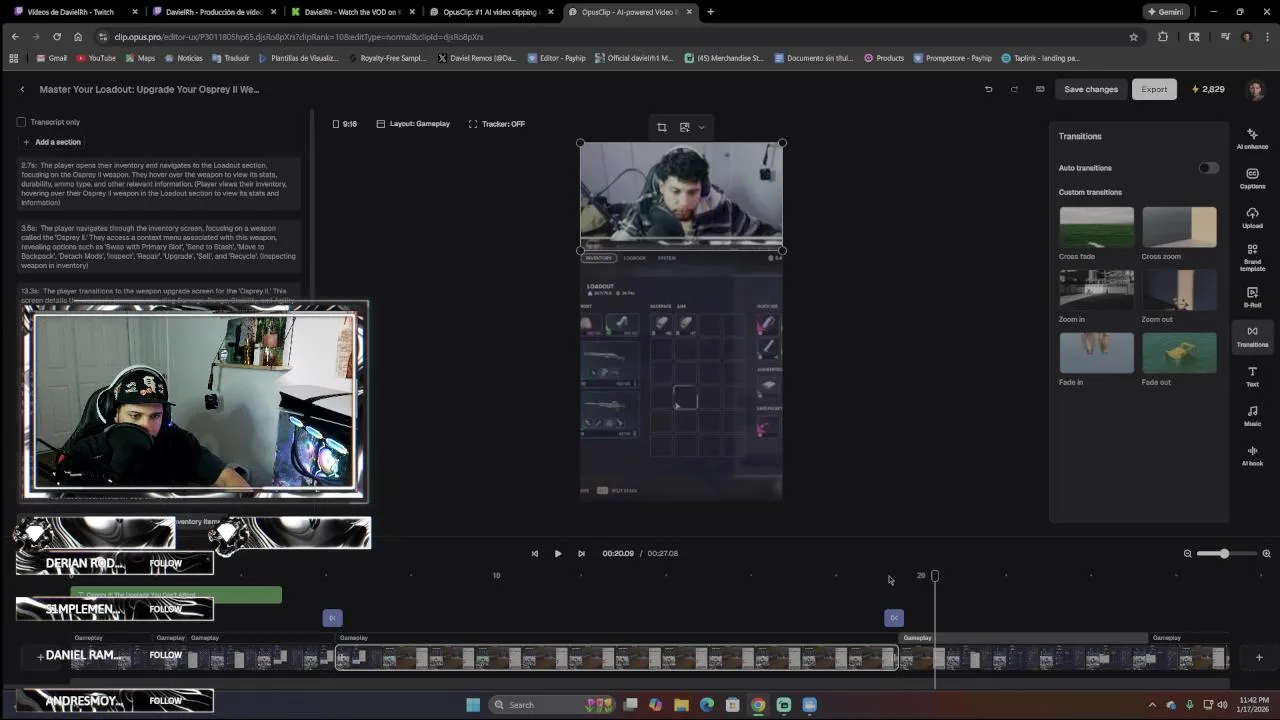Screen dimensions: 1280x720
Task: Click the first purple transition marker on timeline
Action: (332, 618)
